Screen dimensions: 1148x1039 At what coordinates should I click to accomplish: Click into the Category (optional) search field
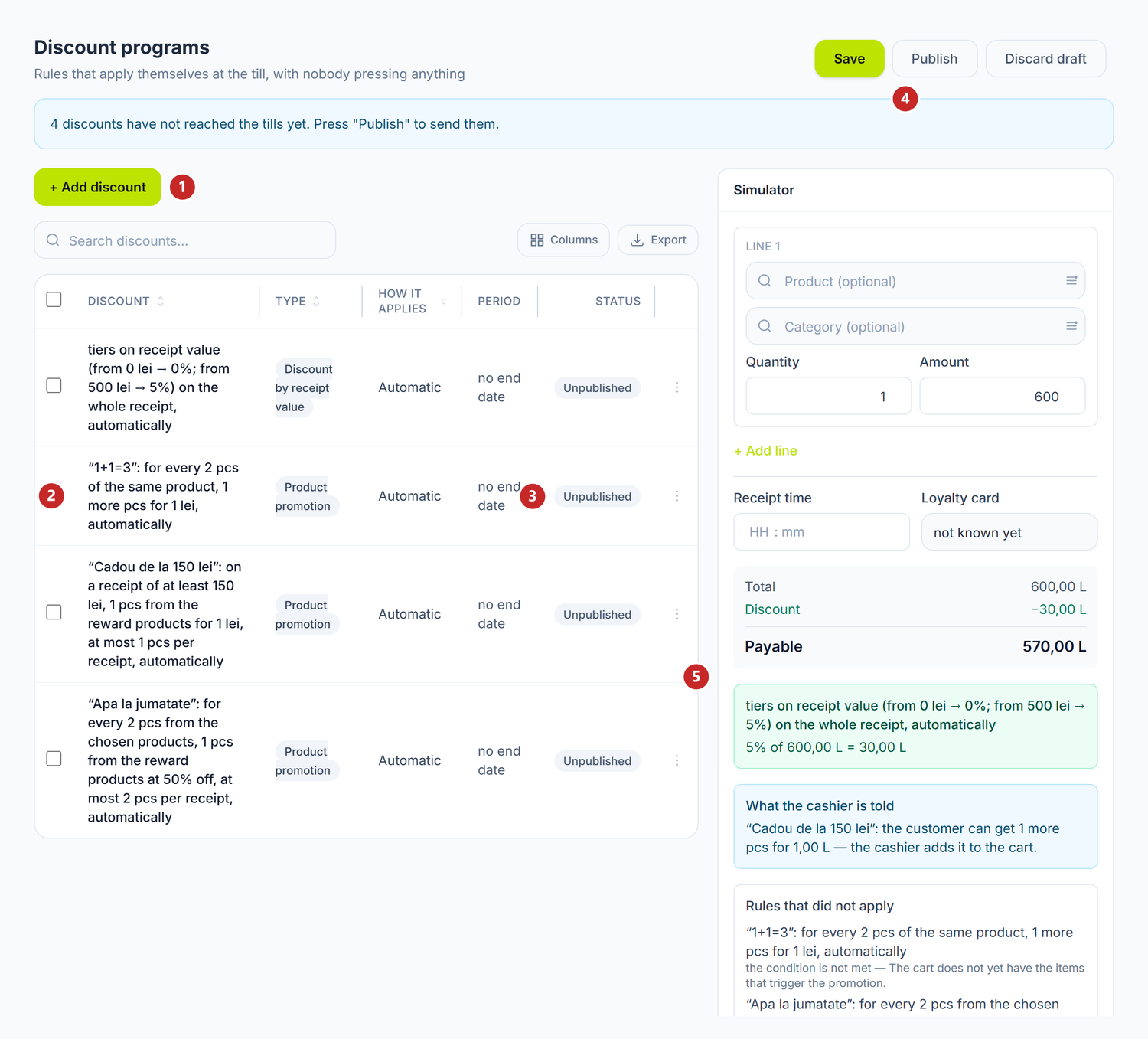[x=915, y=326]
